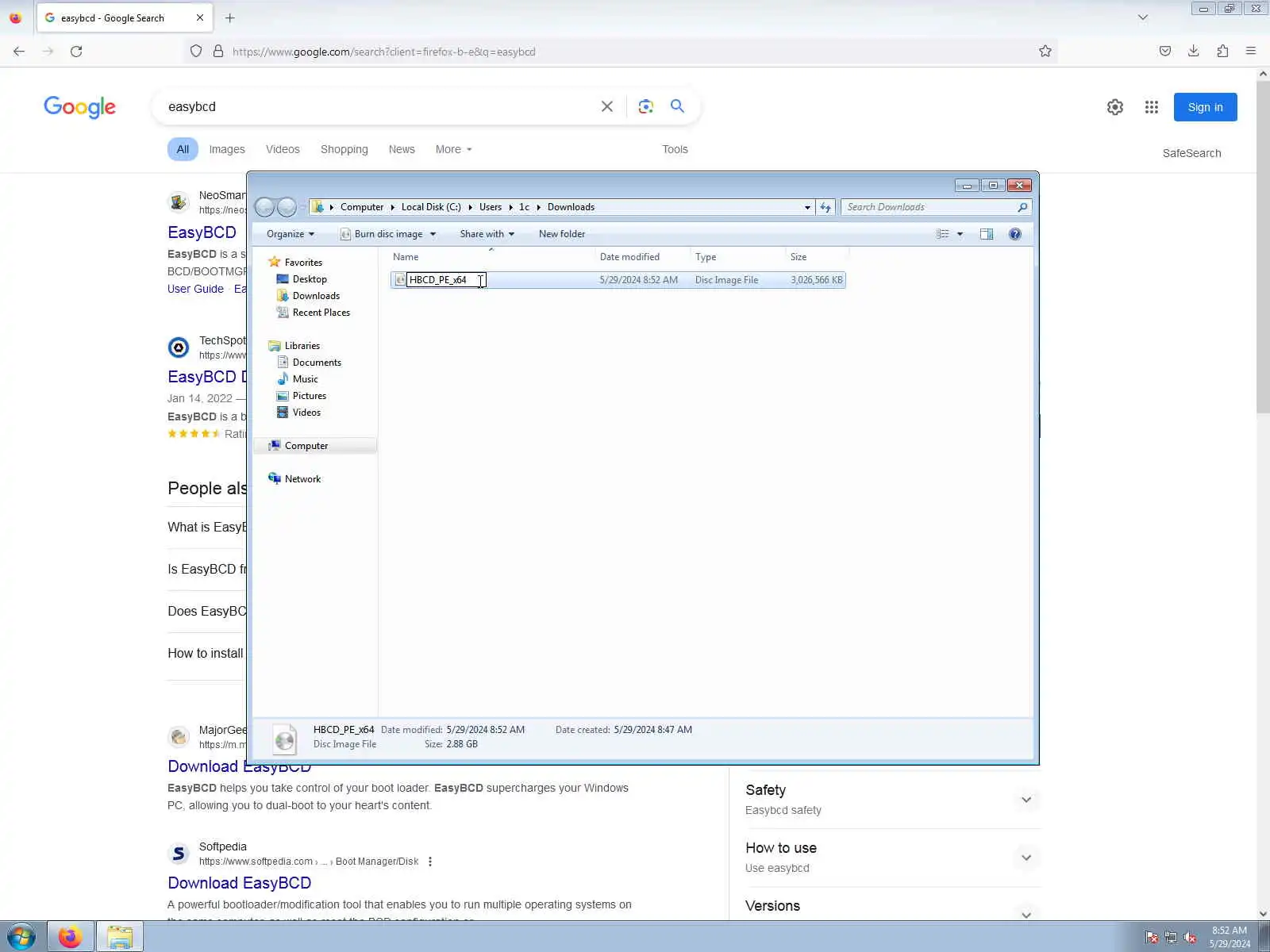The width and height of the screenshot is (1270, 952).
Task: Click Local Disk (C:) in breadcrumb
Action: coord(431,207)
